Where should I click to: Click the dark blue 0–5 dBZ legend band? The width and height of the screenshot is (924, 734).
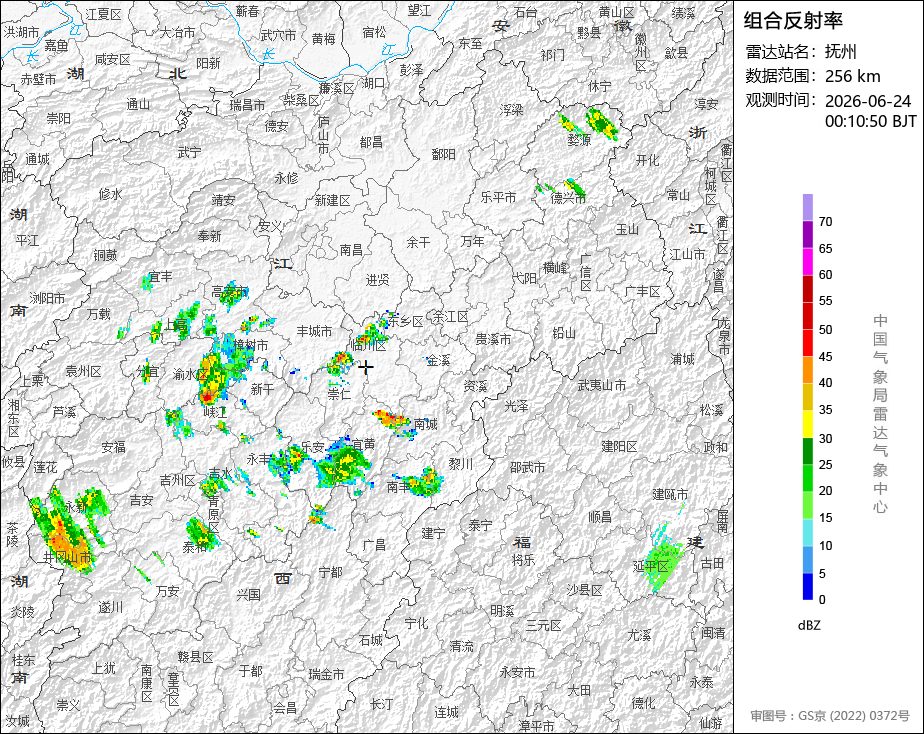(x=807, y=587)
